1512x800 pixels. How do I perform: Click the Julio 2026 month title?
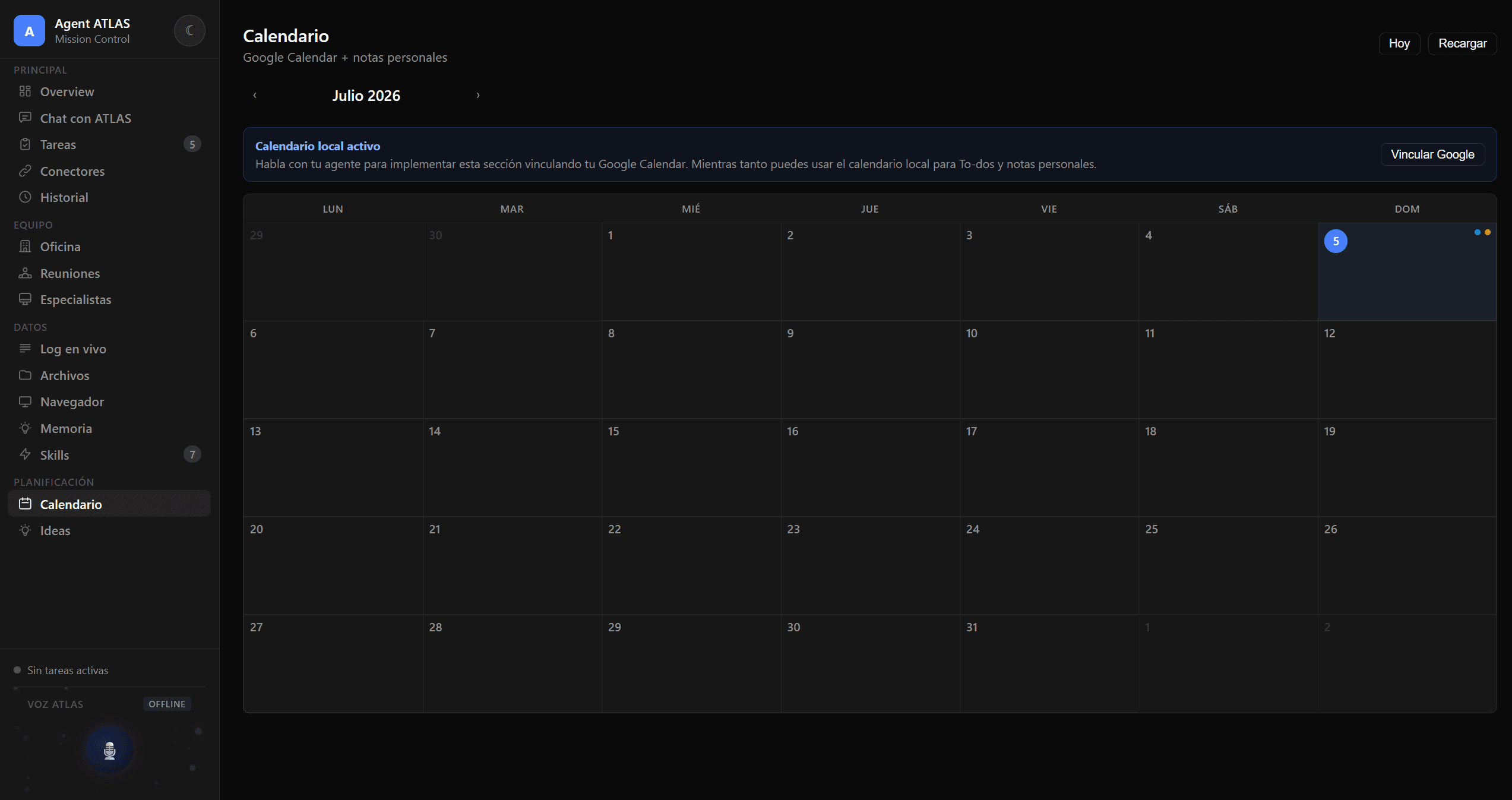coord(366,96)
